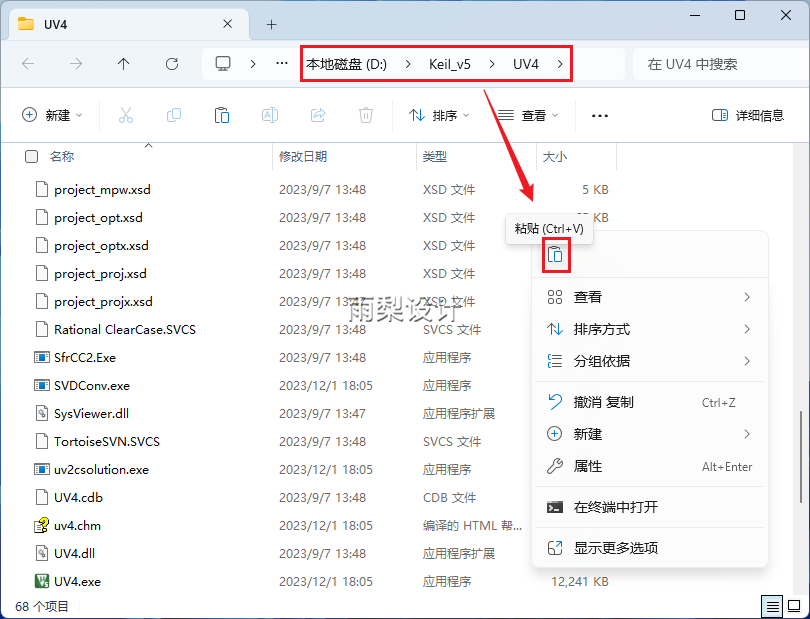The width and height of the screenshot is (810, 619).
Task: Click the paste icon in the context menu
Action: tap(556, 256)
